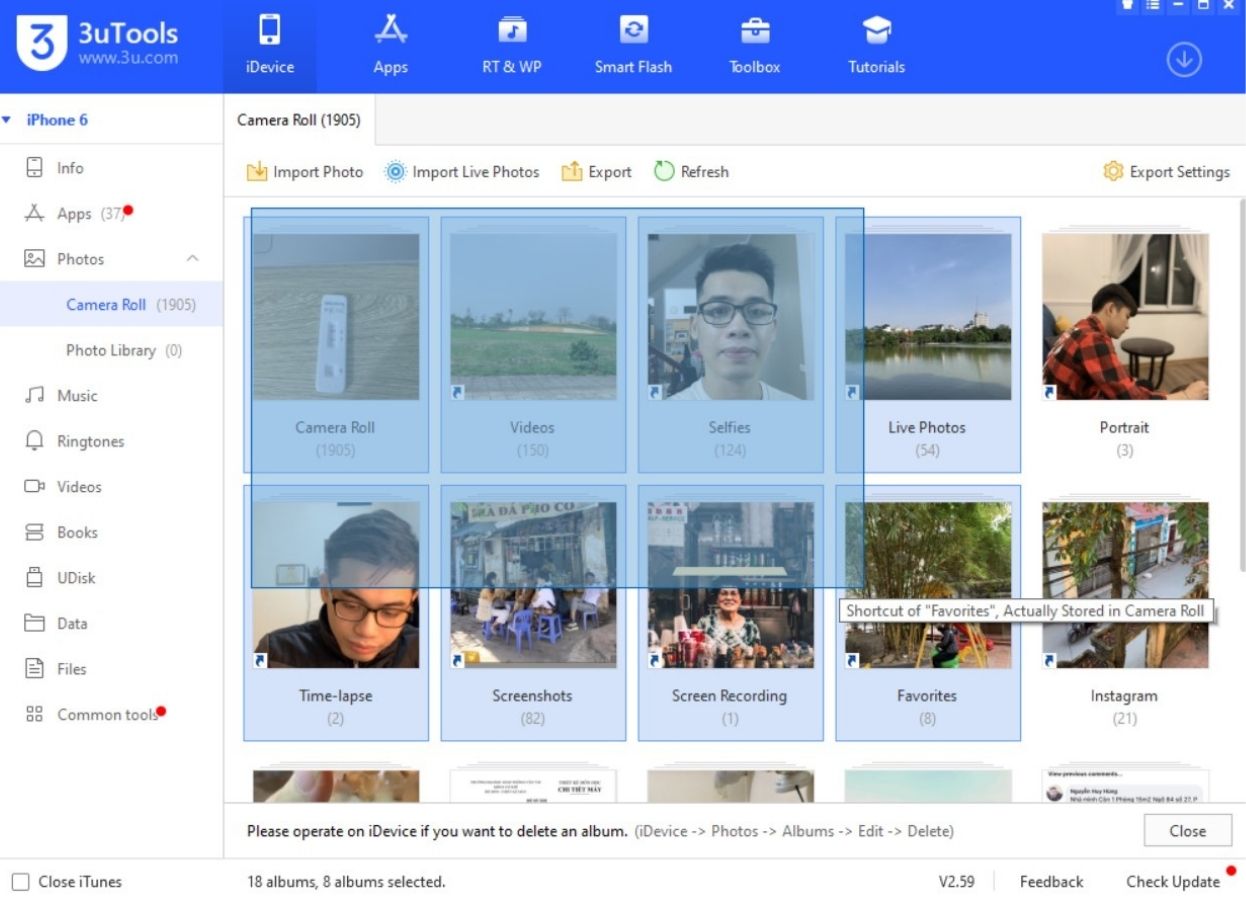The height and width of the screenshot is (898, 1246).
Task: Click the V2.59 version label
Action: [956, 882]
